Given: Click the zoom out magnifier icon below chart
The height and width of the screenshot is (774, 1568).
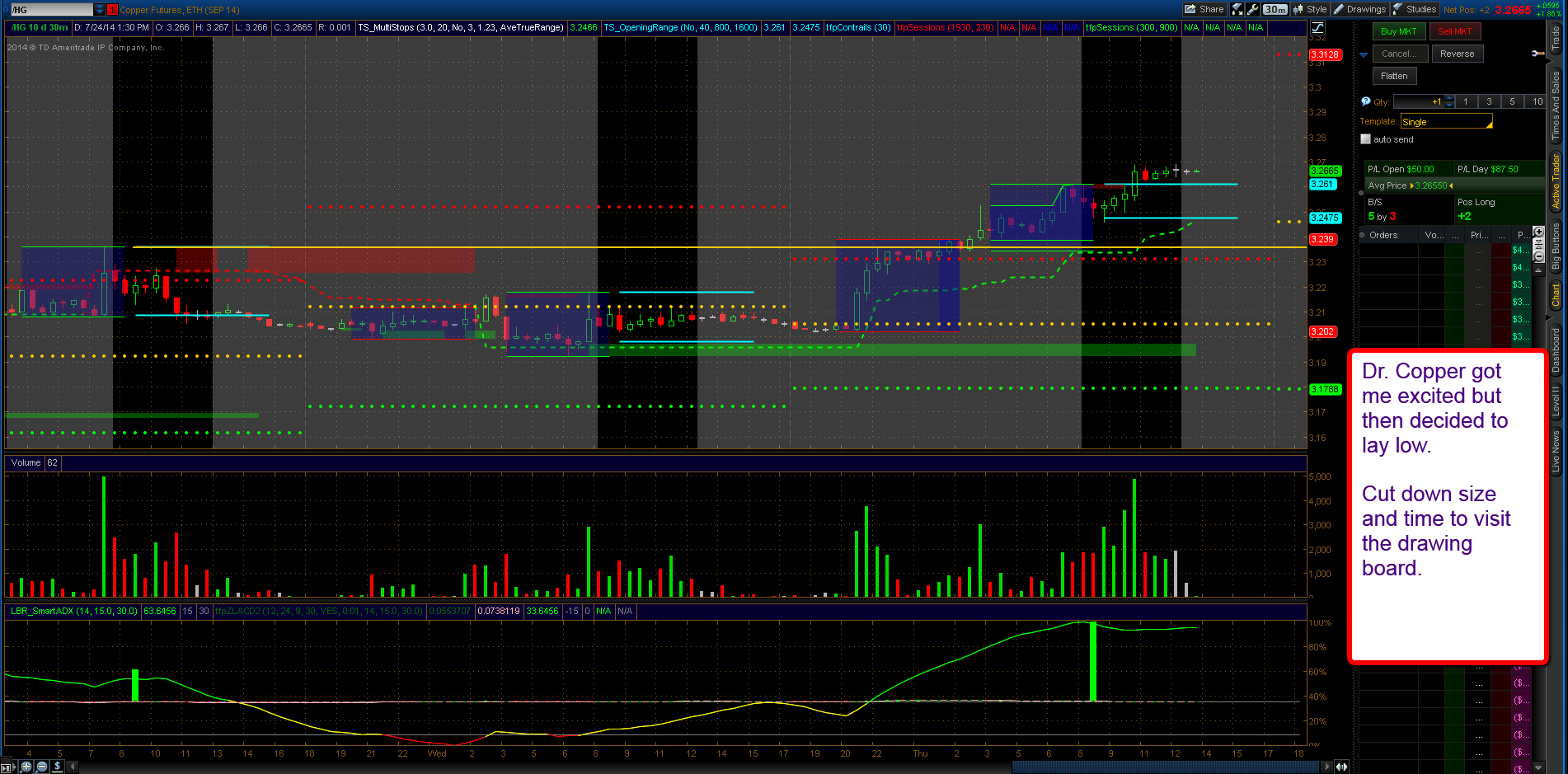Looking at the screenshot, I should point(42,767).
